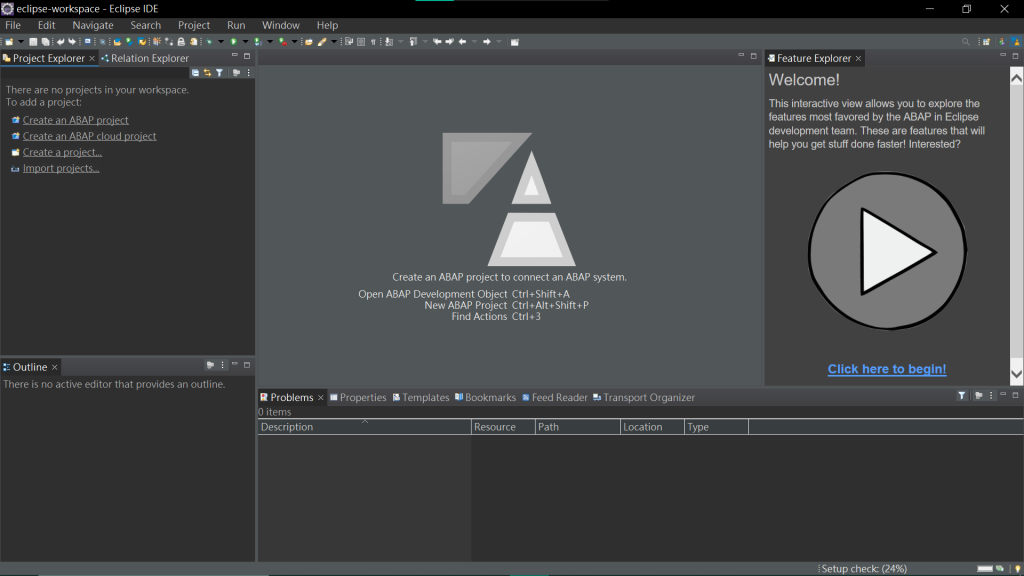Click the filter icon in Problems view

pyautogui.click(x=962, y=395)
